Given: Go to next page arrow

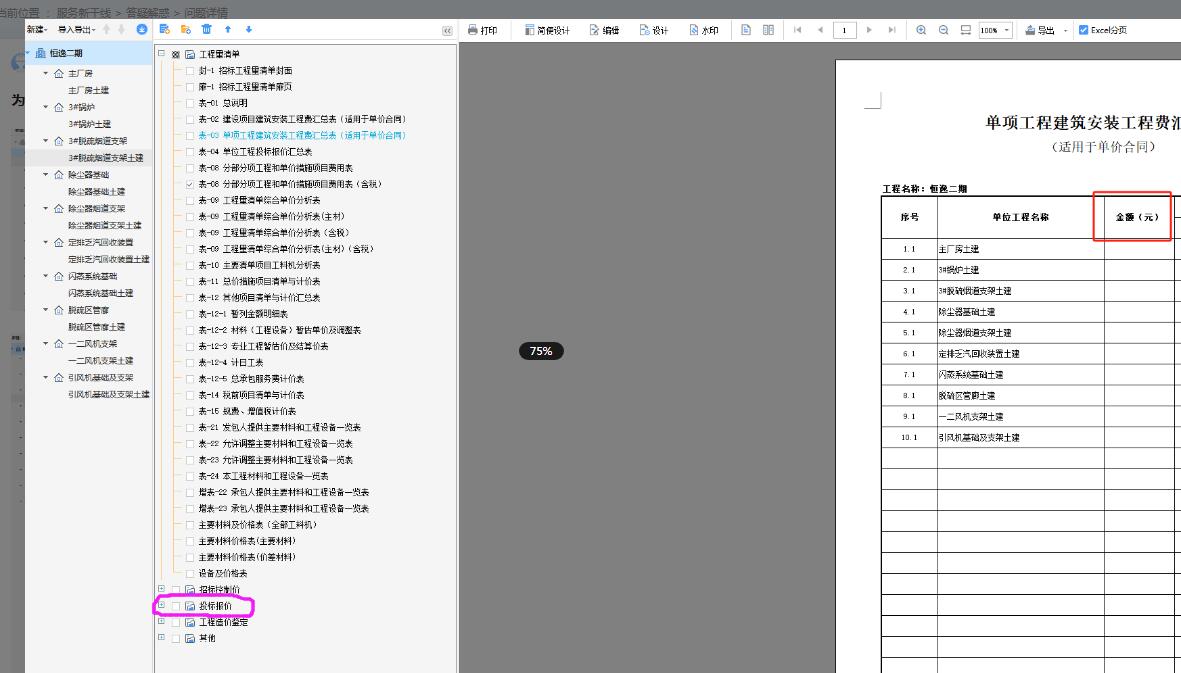Looking at the screenshot, I should click(x=869, y=30).
